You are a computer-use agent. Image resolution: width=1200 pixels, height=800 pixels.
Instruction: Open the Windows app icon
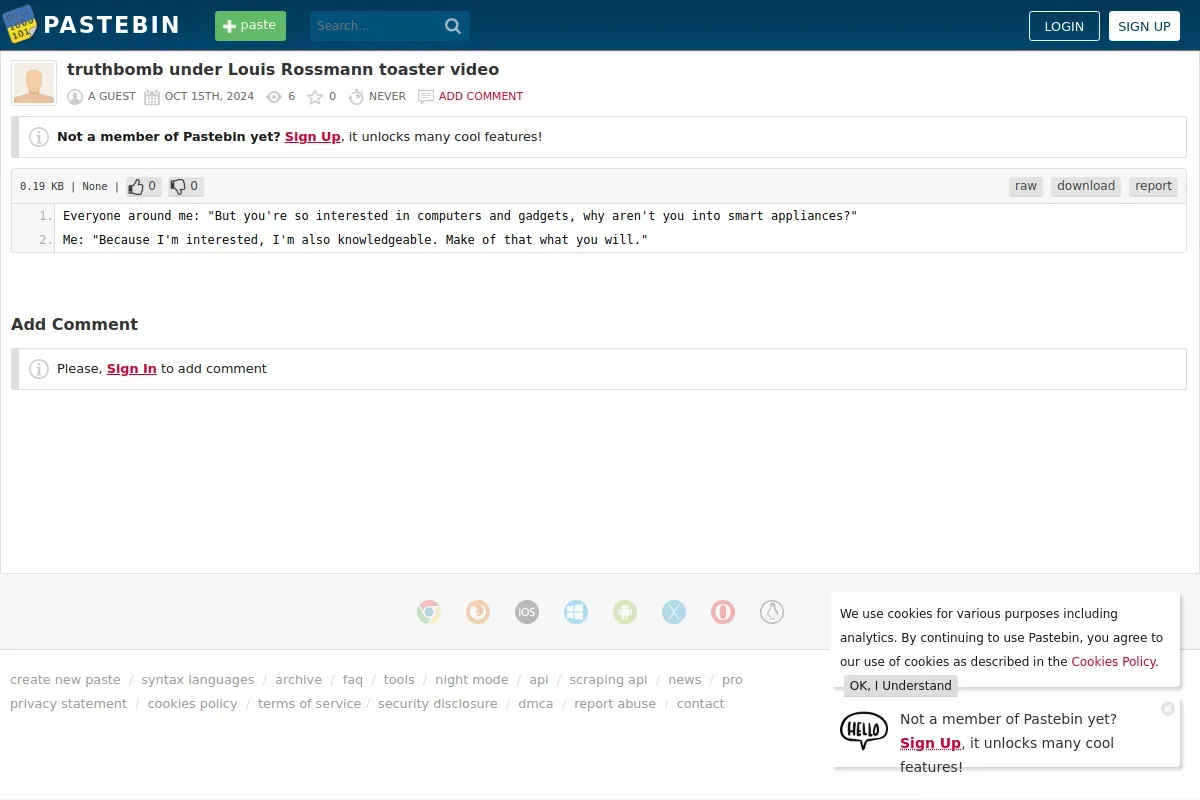576,612
